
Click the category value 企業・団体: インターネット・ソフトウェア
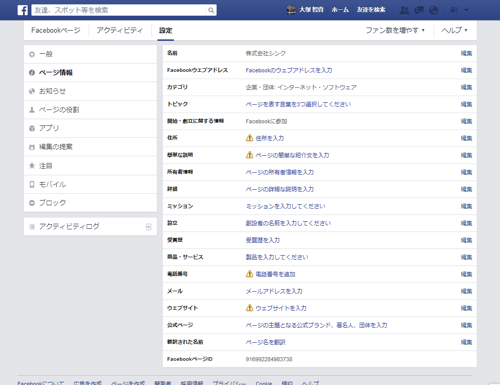[301, 87]
